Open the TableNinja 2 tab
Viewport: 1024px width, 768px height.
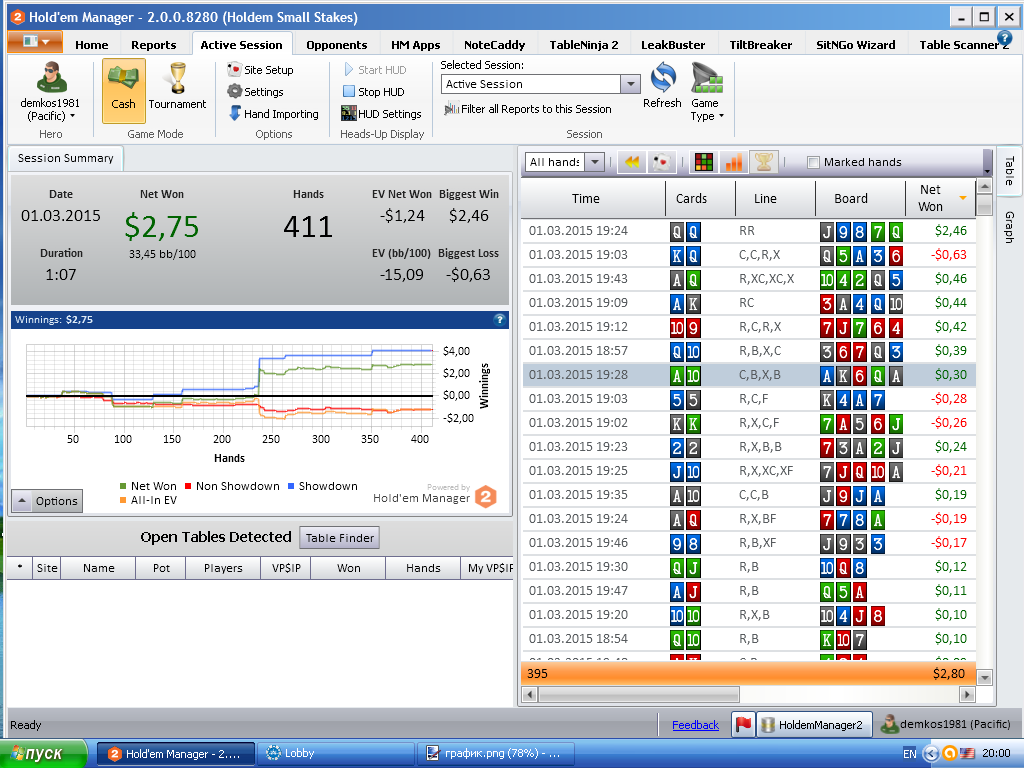click(x=583, y=45)
